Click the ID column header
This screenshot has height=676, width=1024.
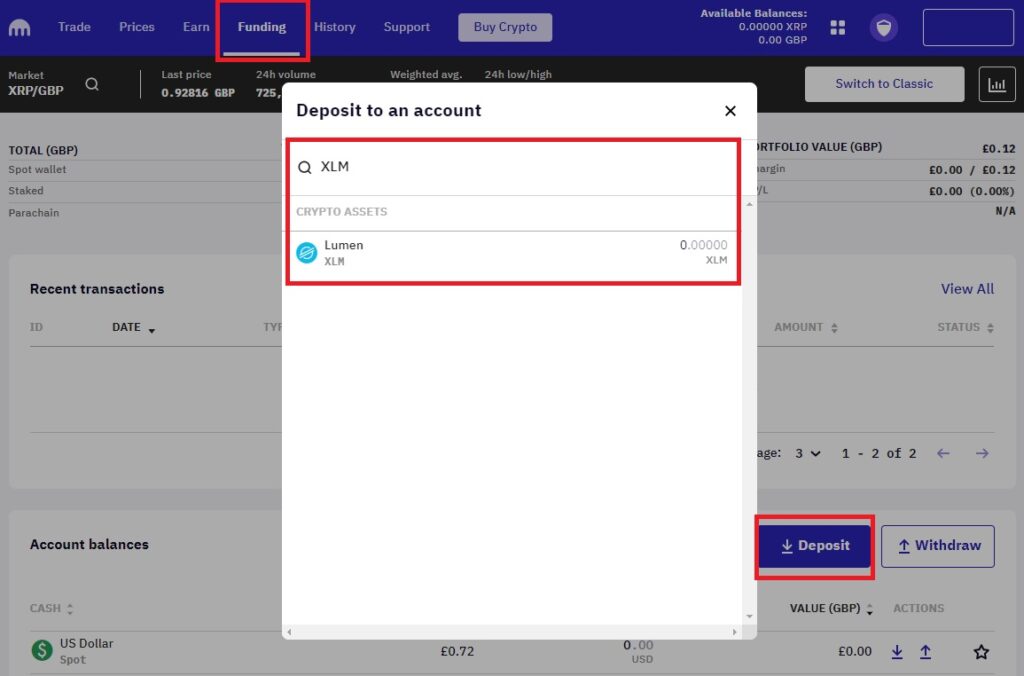pos(36,327)
